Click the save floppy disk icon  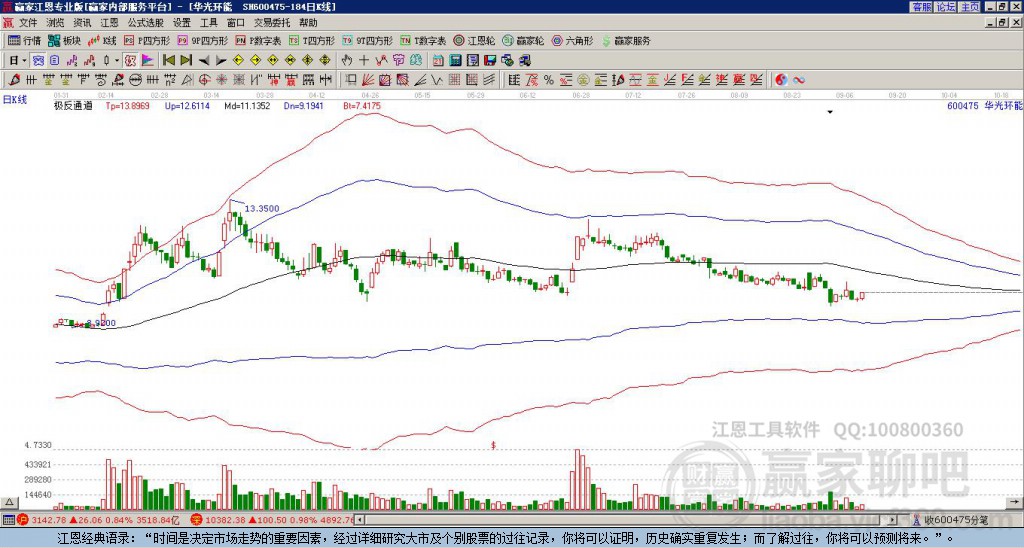490,61
